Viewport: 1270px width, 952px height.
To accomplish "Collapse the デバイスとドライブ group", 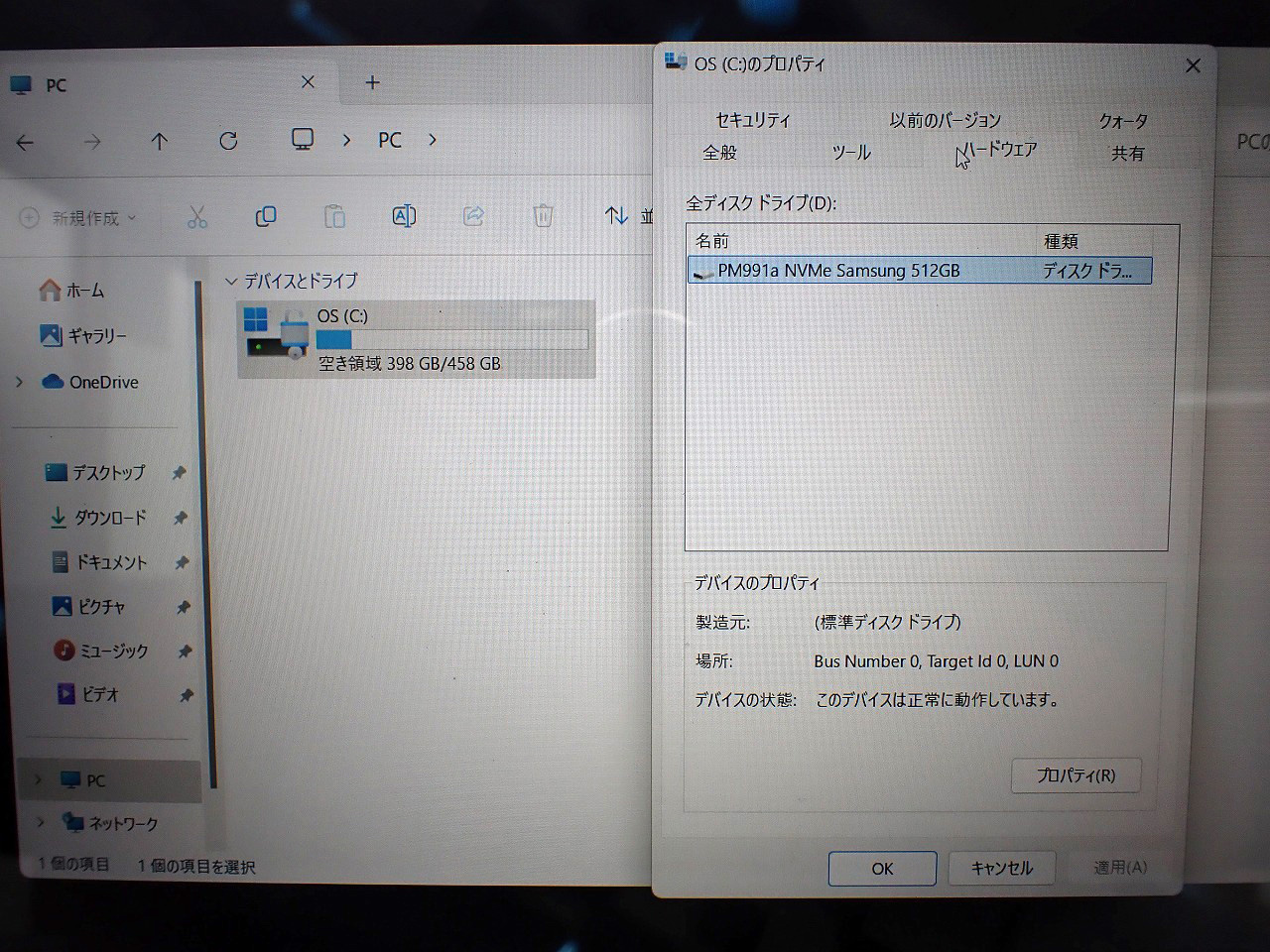I will [231, 282].
